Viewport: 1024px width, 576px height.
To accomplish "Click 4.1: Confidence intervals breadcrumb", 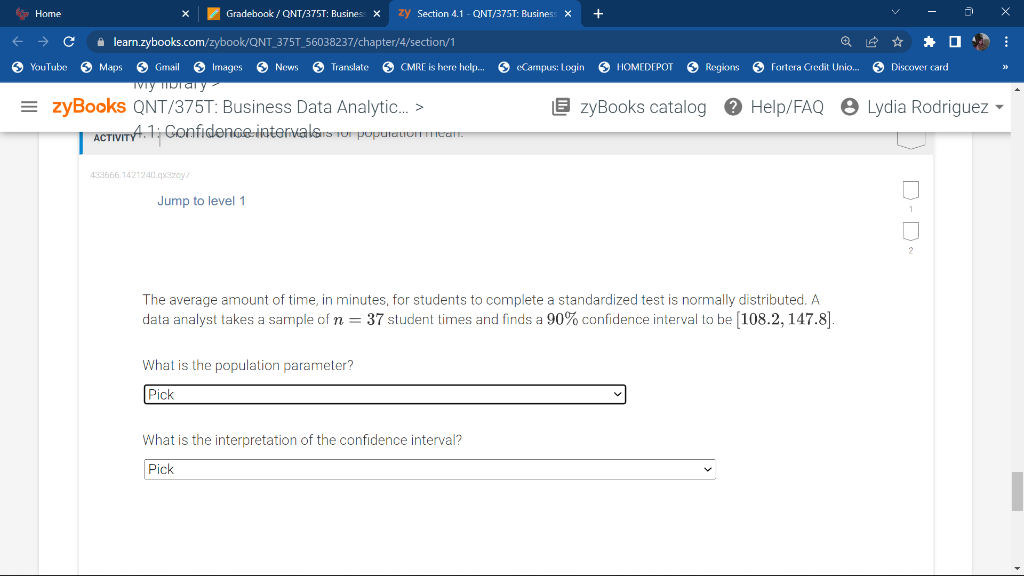I will 227,132.
